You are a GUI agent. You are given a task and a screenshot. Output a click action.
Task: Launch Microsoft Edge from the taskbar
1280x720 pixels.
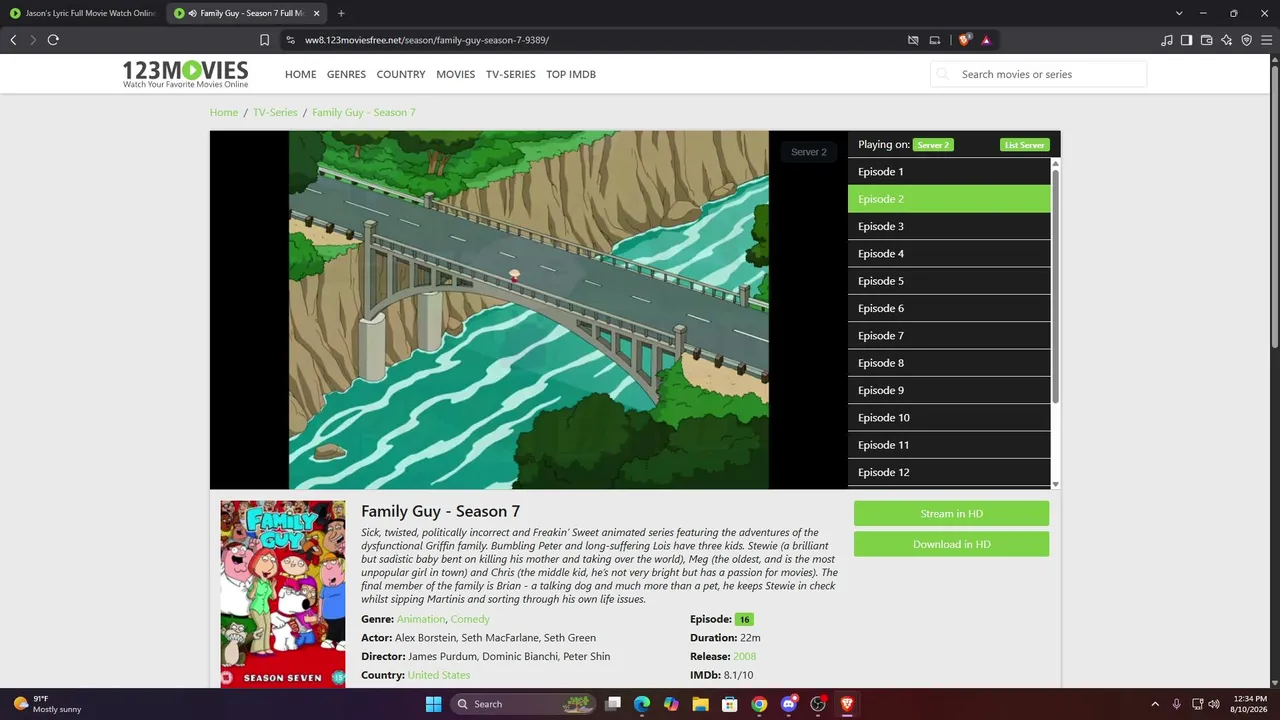pyautogui.click(x=642, y=704)
